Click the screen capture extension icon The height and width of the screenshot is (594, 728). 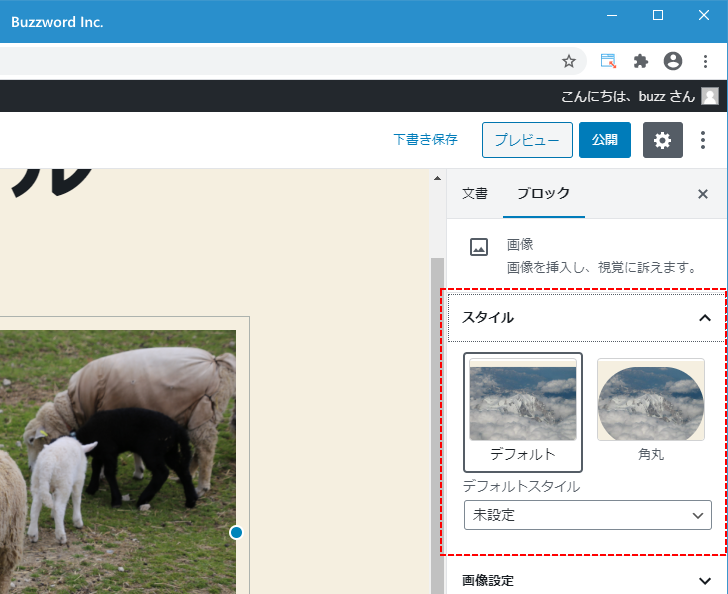click(x=608, y=61)
